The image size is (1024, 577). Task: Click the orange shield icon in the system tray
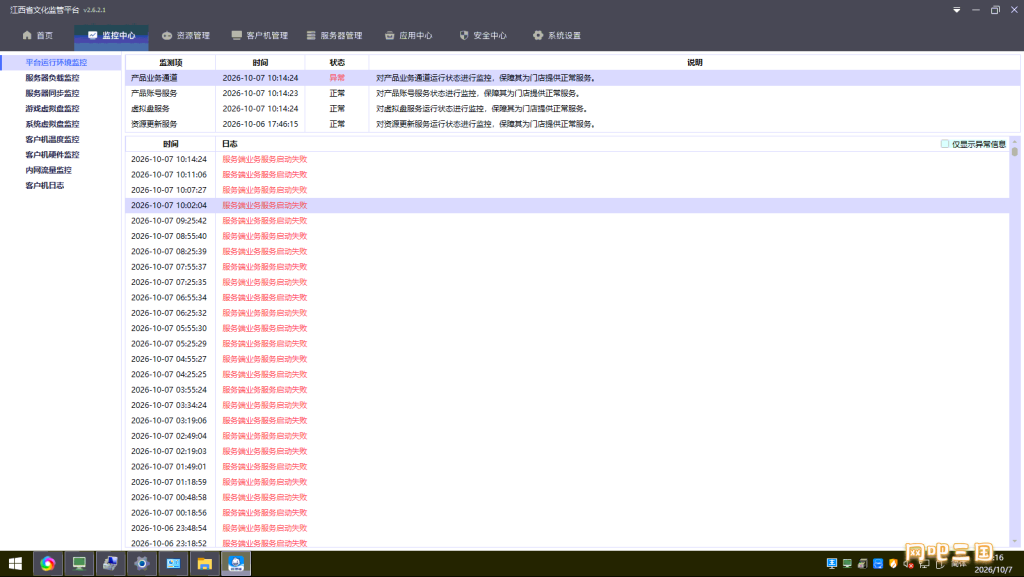tap(893, 563)
